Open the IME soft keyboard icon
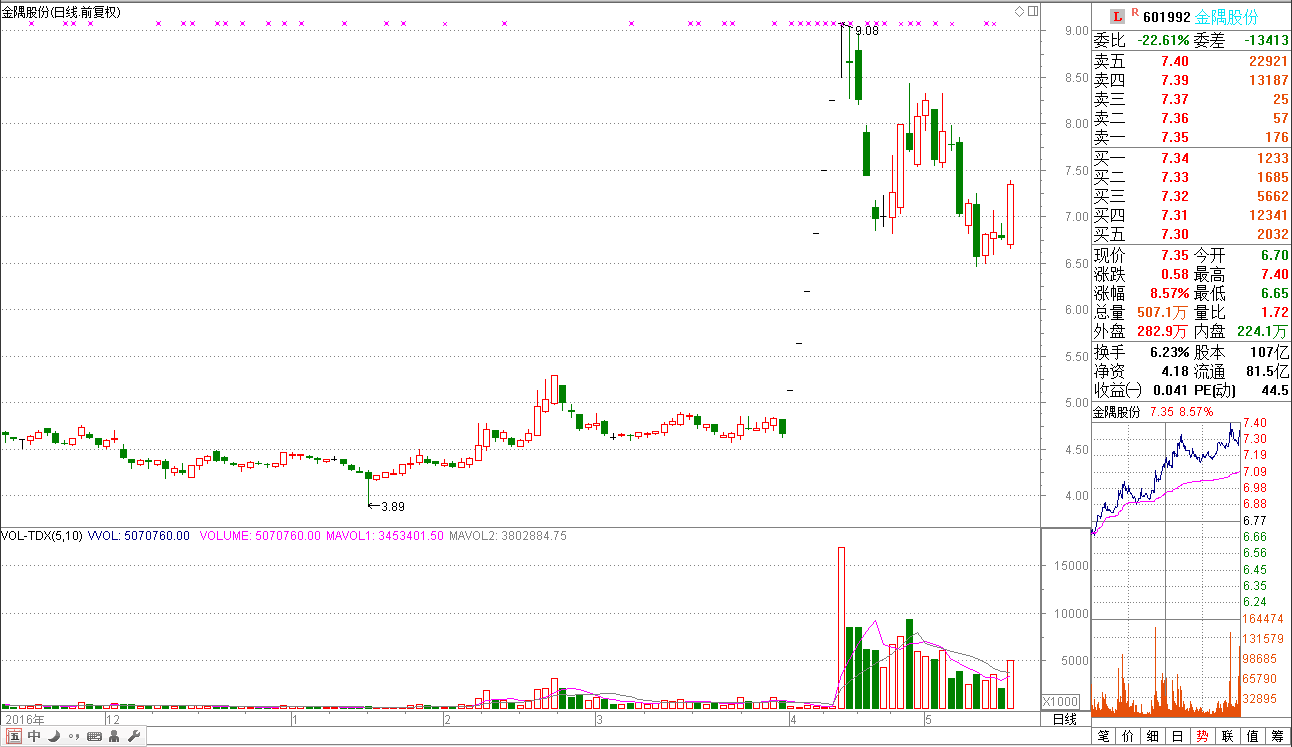Viewport: 1292px width, 747px height. [x=94, y=737]
